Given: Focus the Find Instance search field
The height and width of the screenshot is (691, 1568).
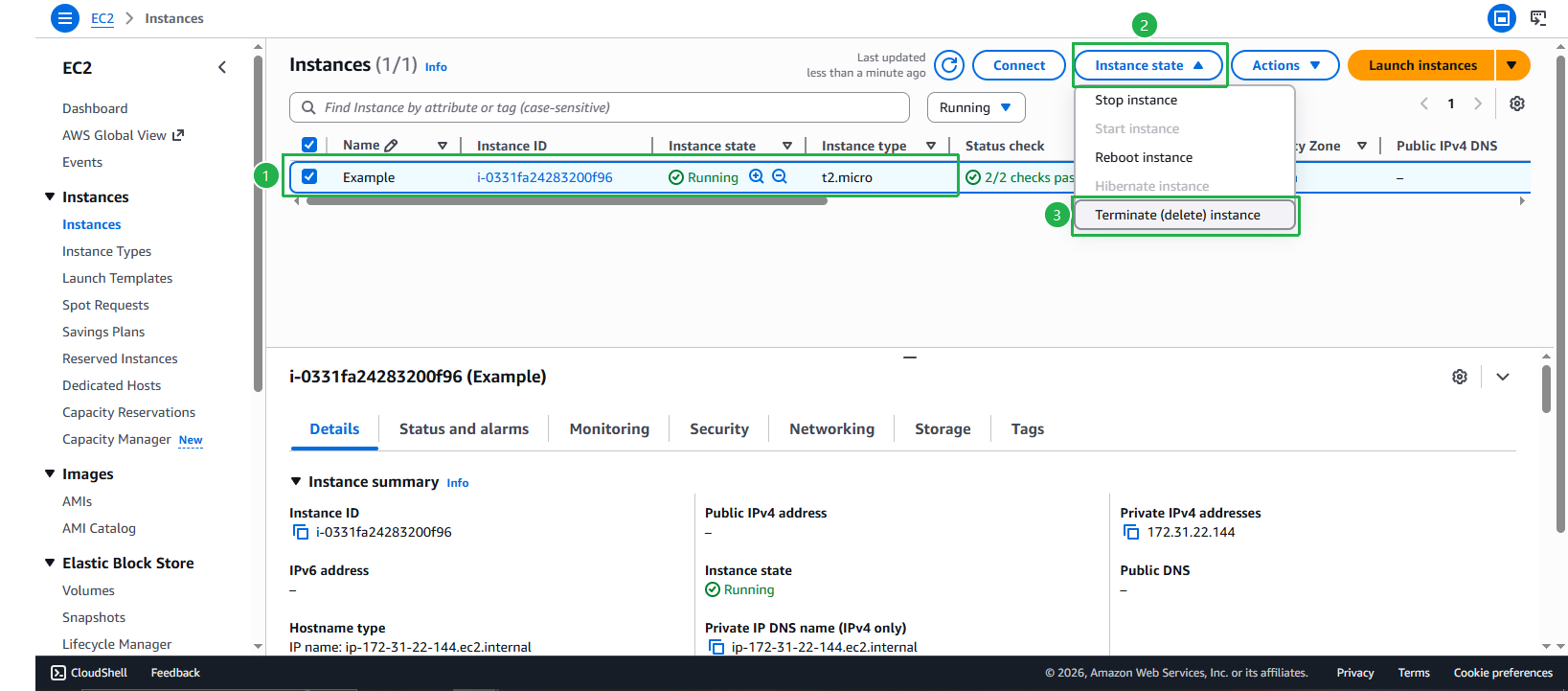Looking at the screenshot, I should point(600,107).
